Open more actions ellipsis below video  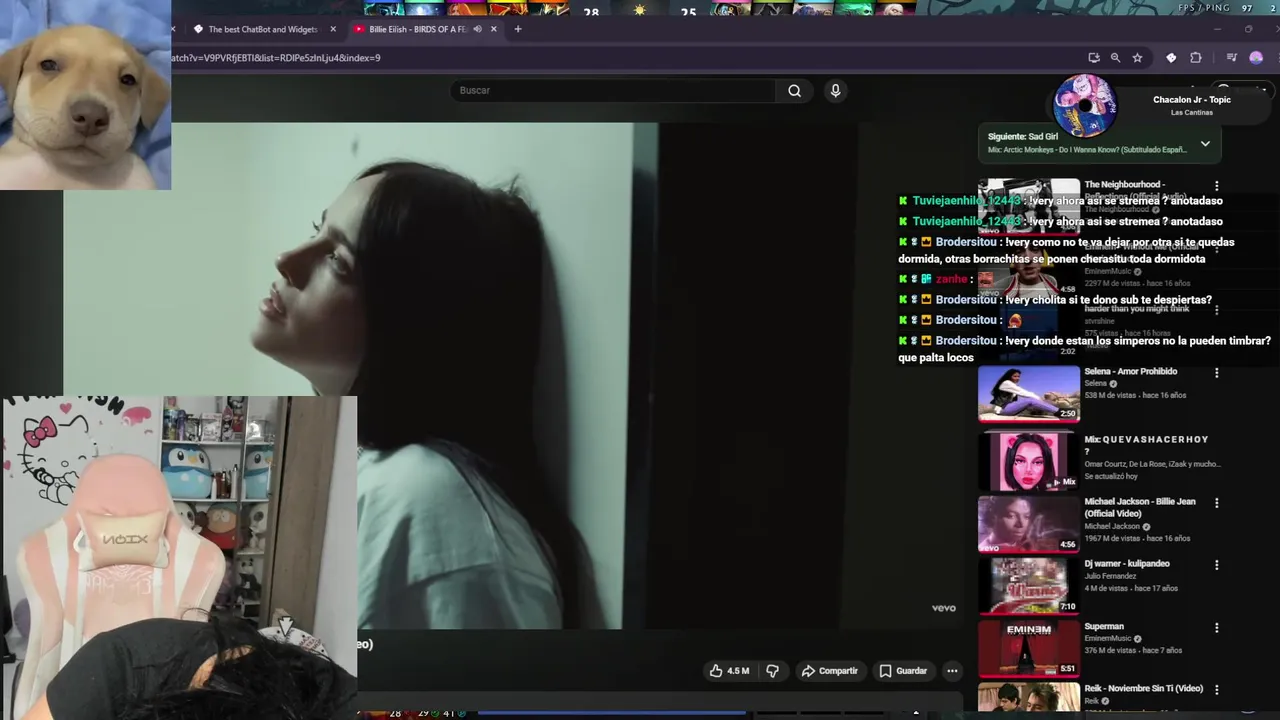[952, 671]
